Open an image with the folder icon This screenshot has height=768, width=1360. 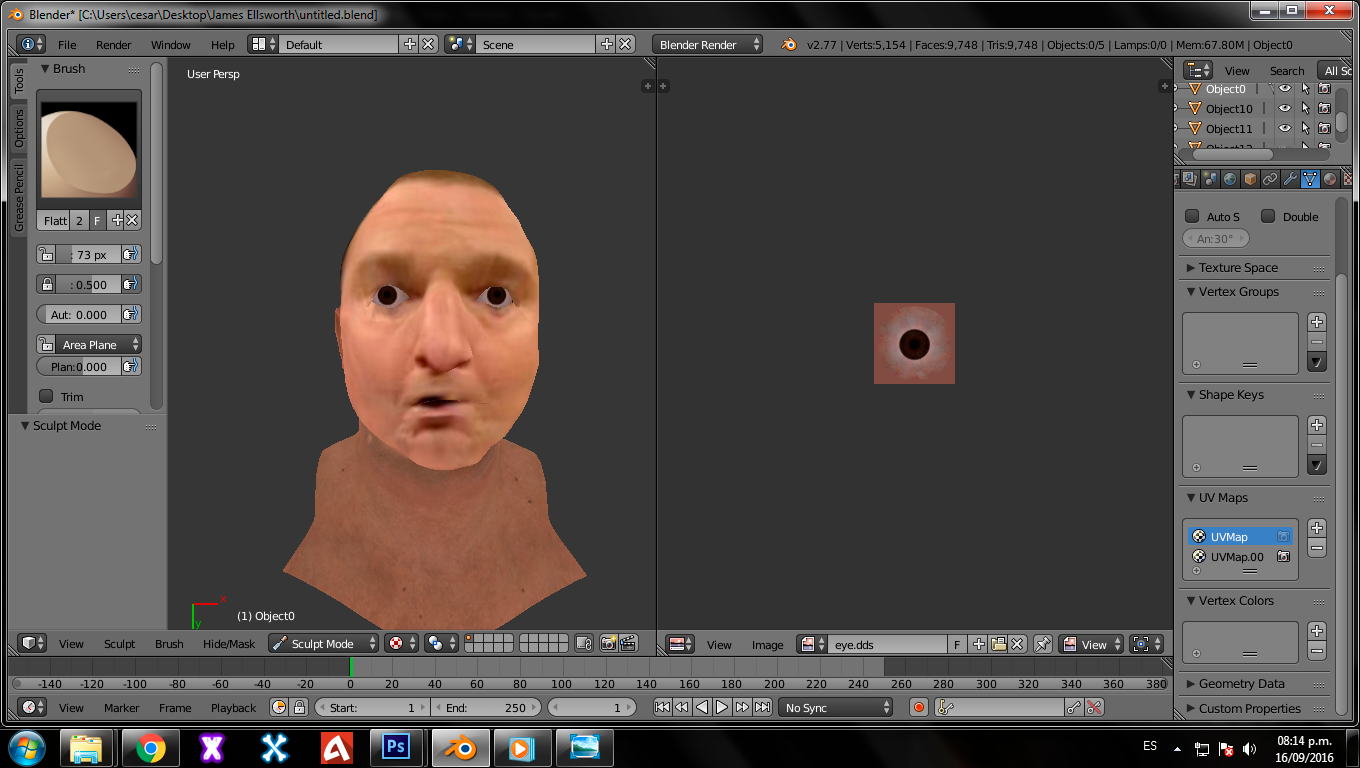coord(998,645)
